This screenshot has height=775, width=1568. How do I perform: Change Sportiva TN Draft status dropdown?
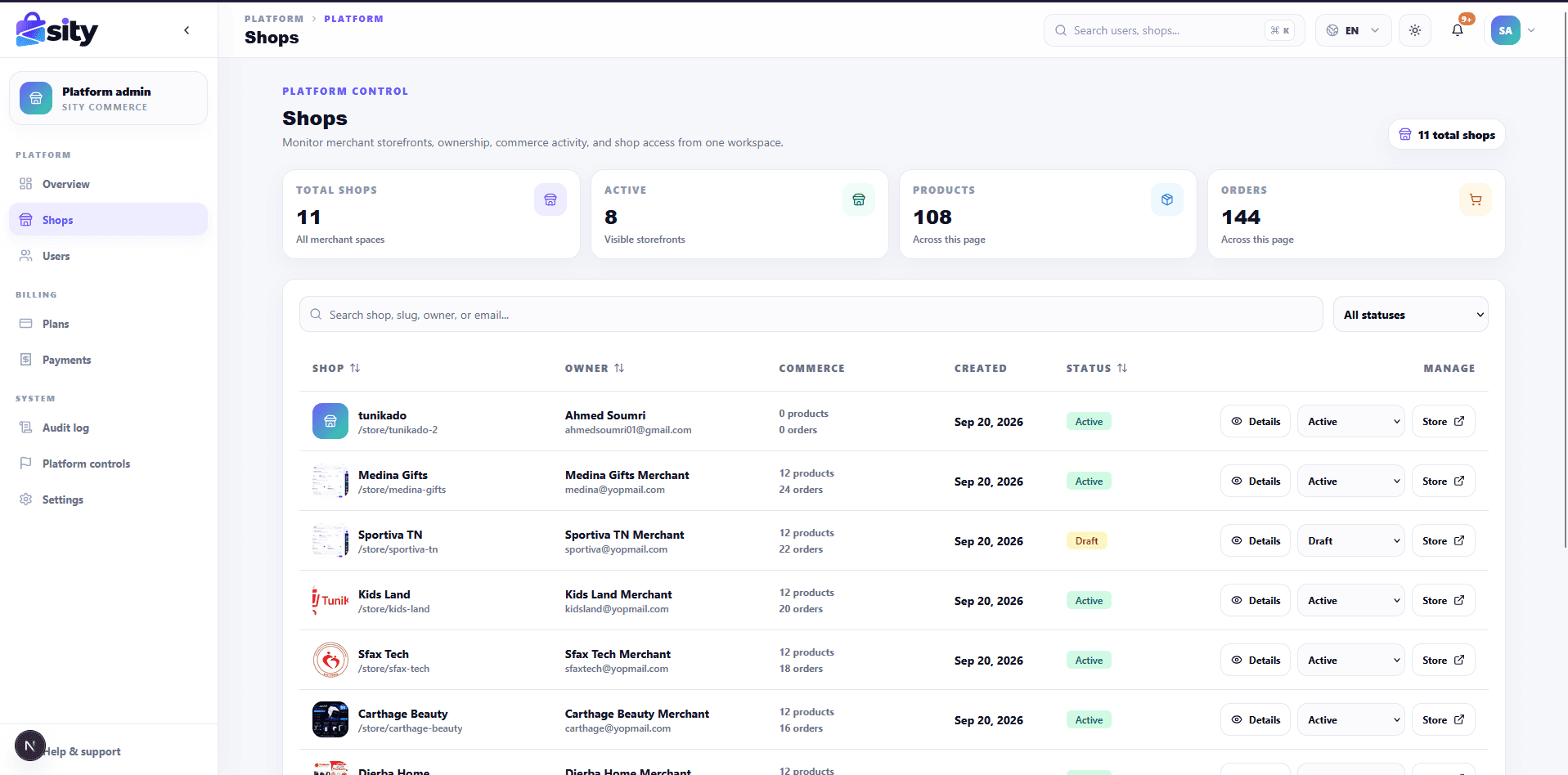[x=1351, y=540]
